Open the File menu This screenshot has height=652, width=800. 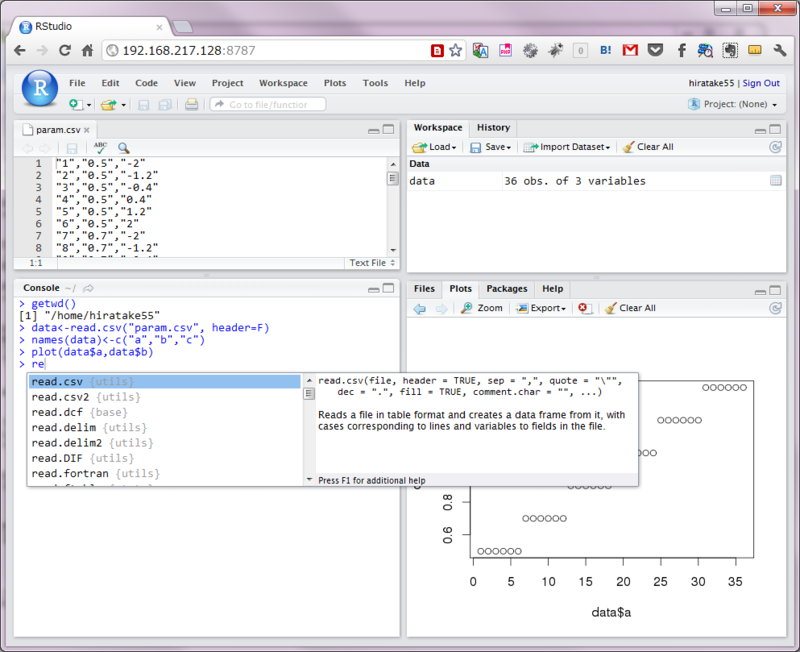pyautogui.click(x=77, y=83)
